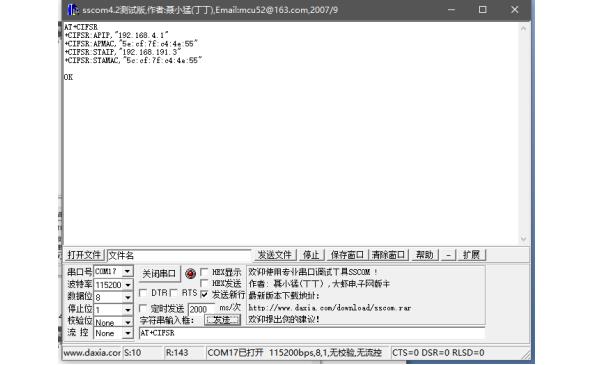Minimize the sscom window

tap(452, 10)
